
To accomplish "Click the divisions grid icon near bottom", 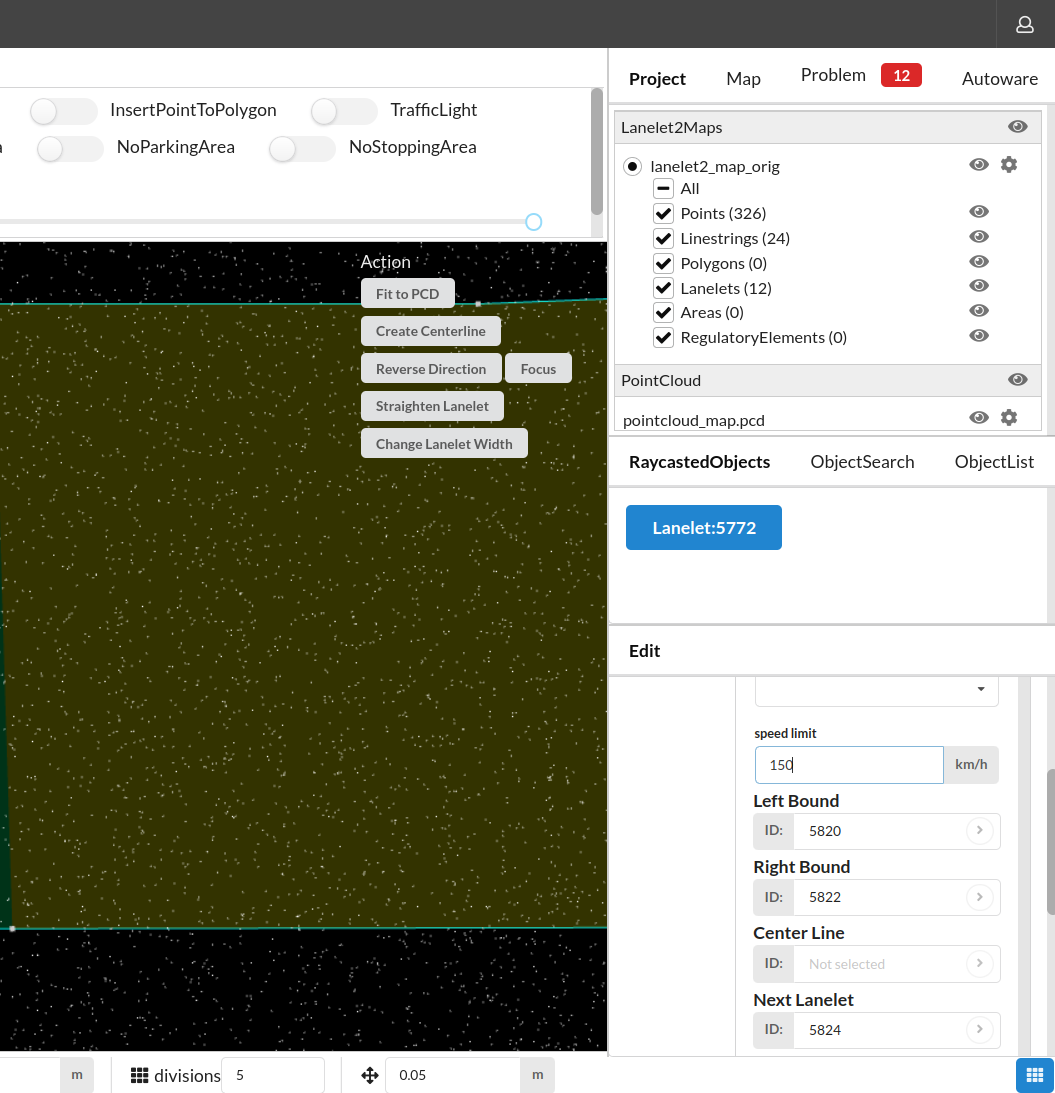I will [x=137, y=1075].
